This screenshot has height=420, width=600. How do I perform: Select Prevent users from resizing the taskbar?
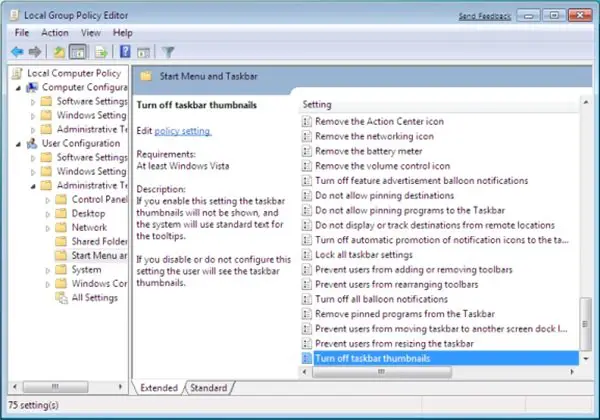tap(395, 343)
